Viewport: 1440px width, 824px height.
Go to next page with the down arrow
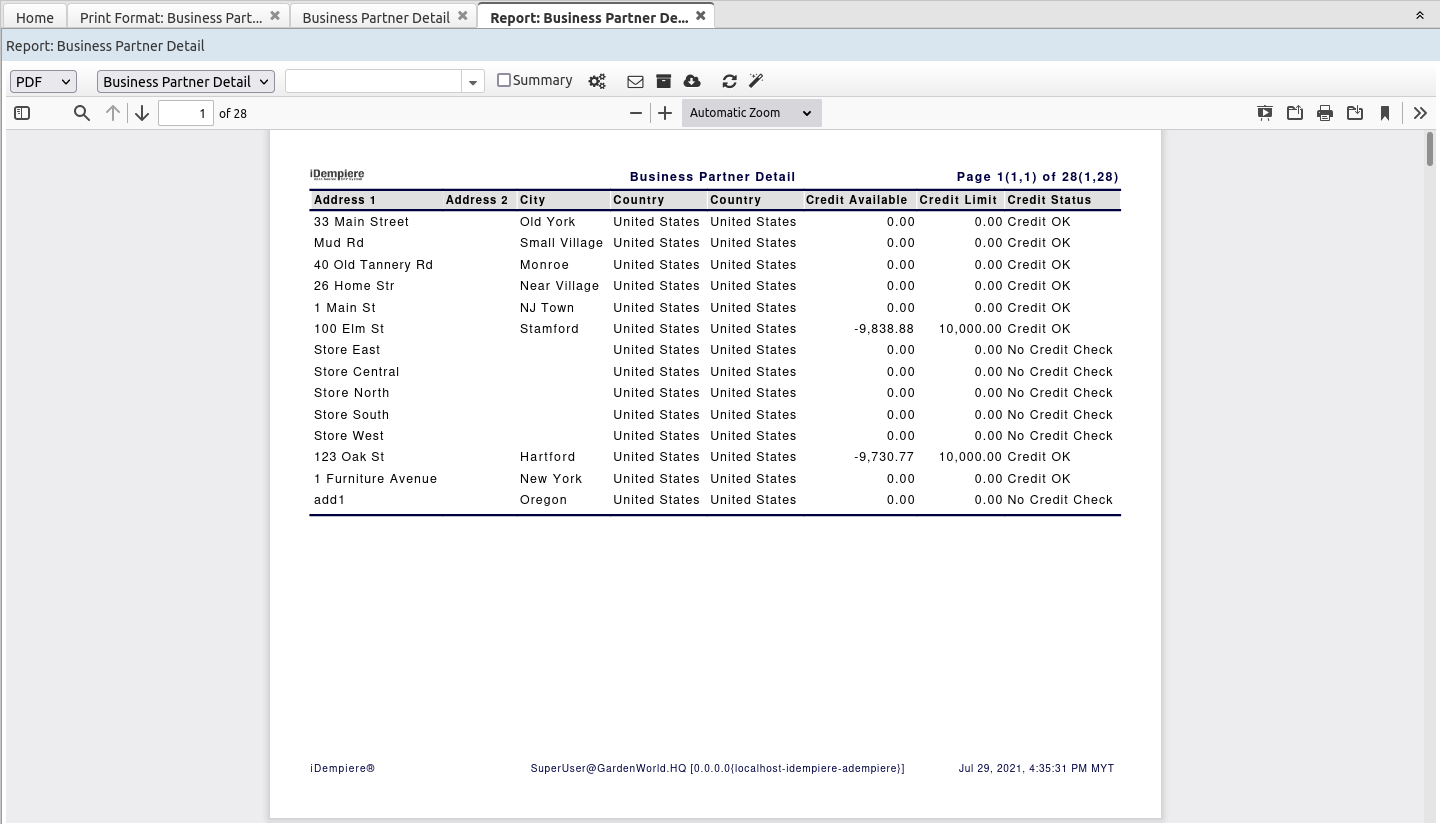141,113
